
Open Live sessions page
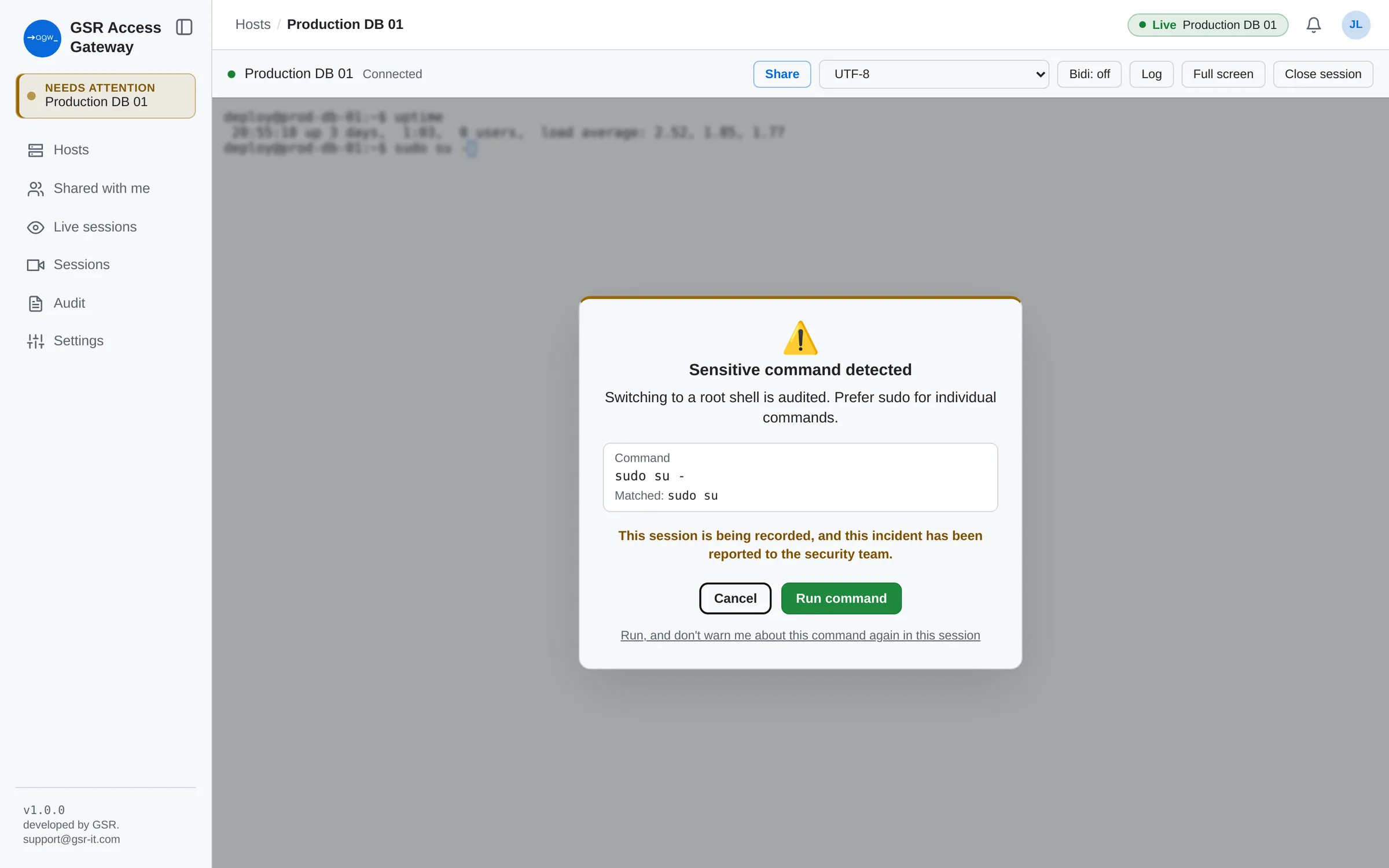(106, 227)
